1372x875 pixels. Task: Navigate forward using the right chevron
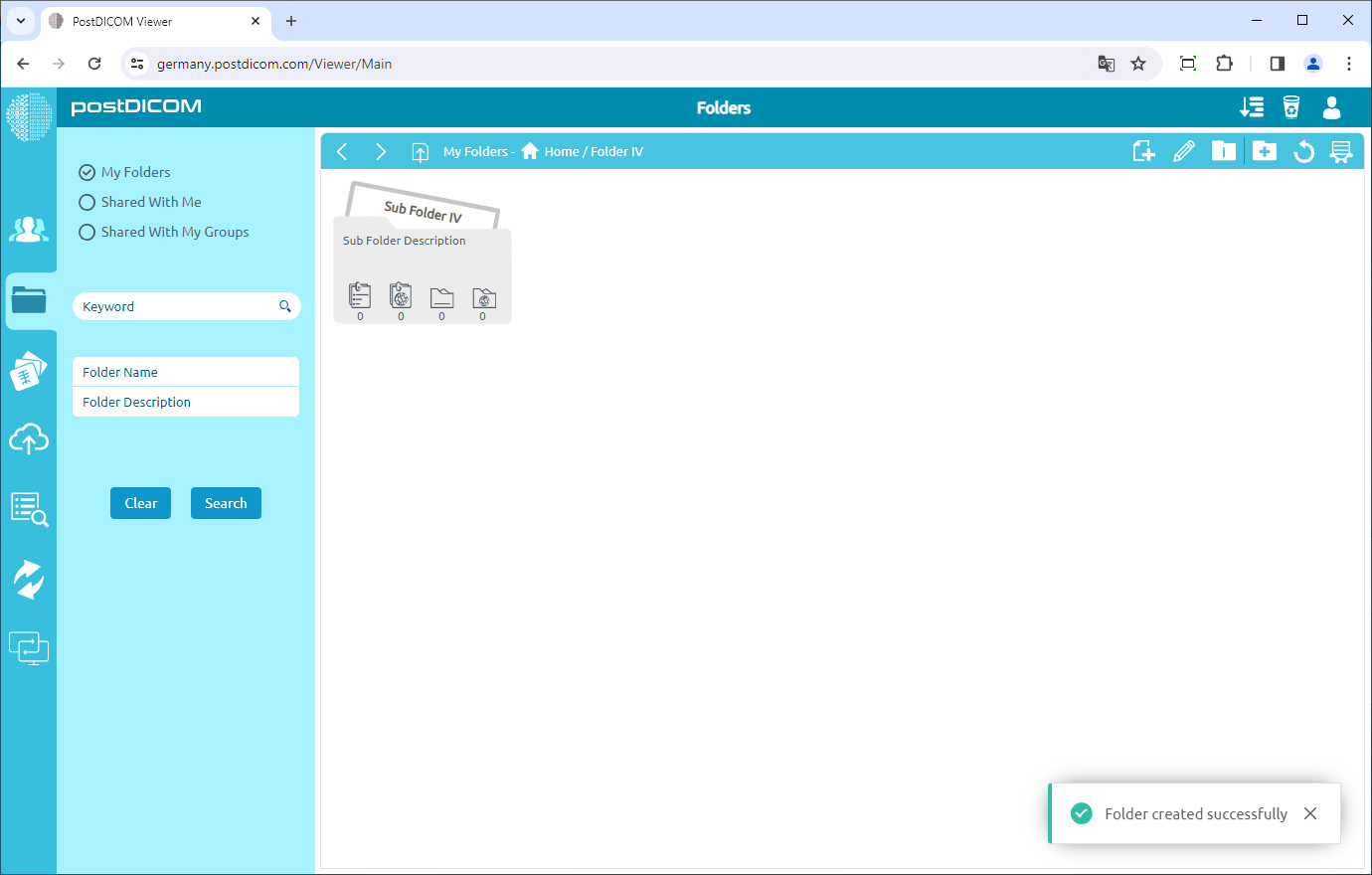click(381, 151)
